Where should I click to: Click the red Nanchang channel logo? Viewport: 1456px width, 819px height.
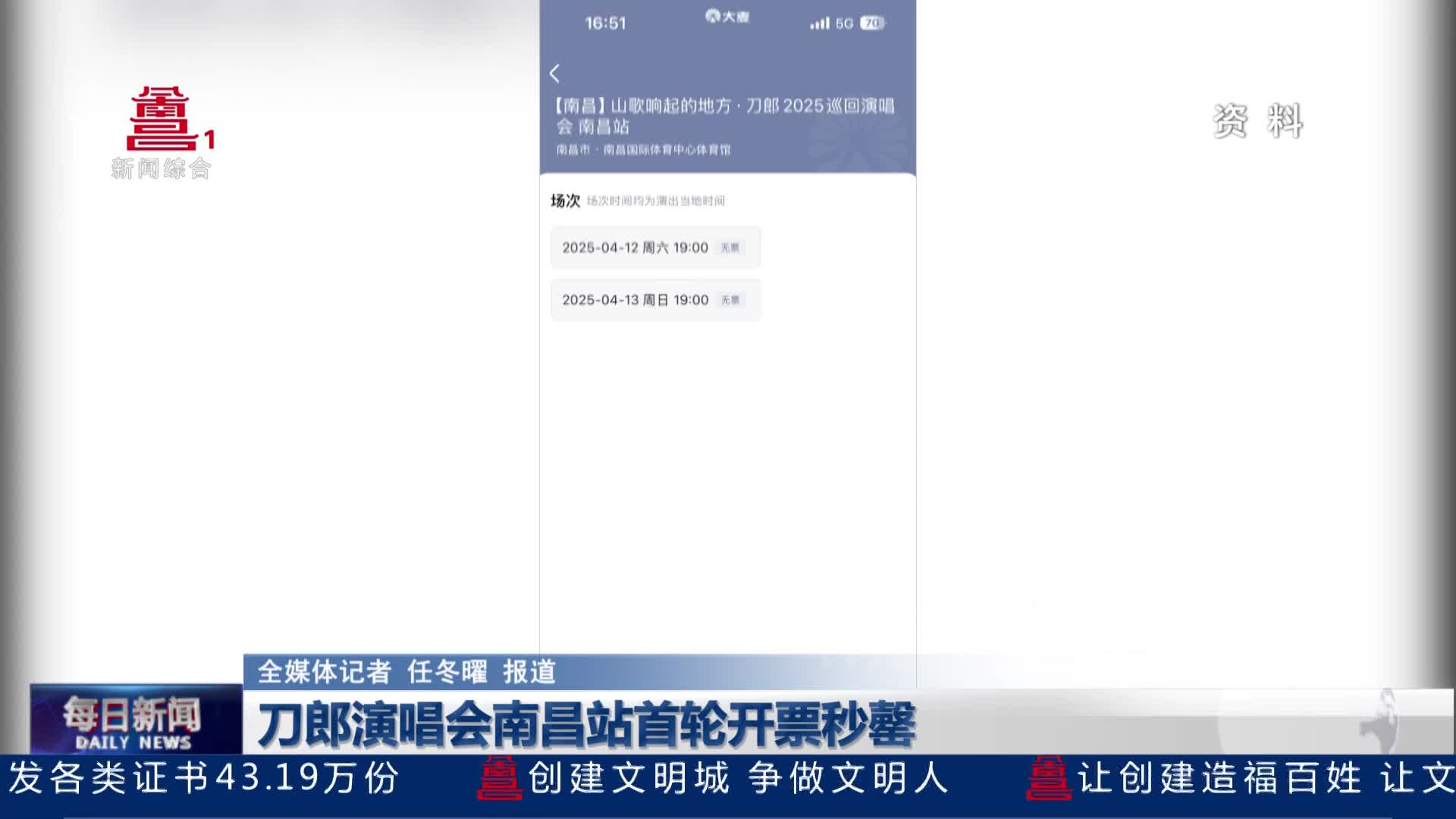[x=170, y=119]
